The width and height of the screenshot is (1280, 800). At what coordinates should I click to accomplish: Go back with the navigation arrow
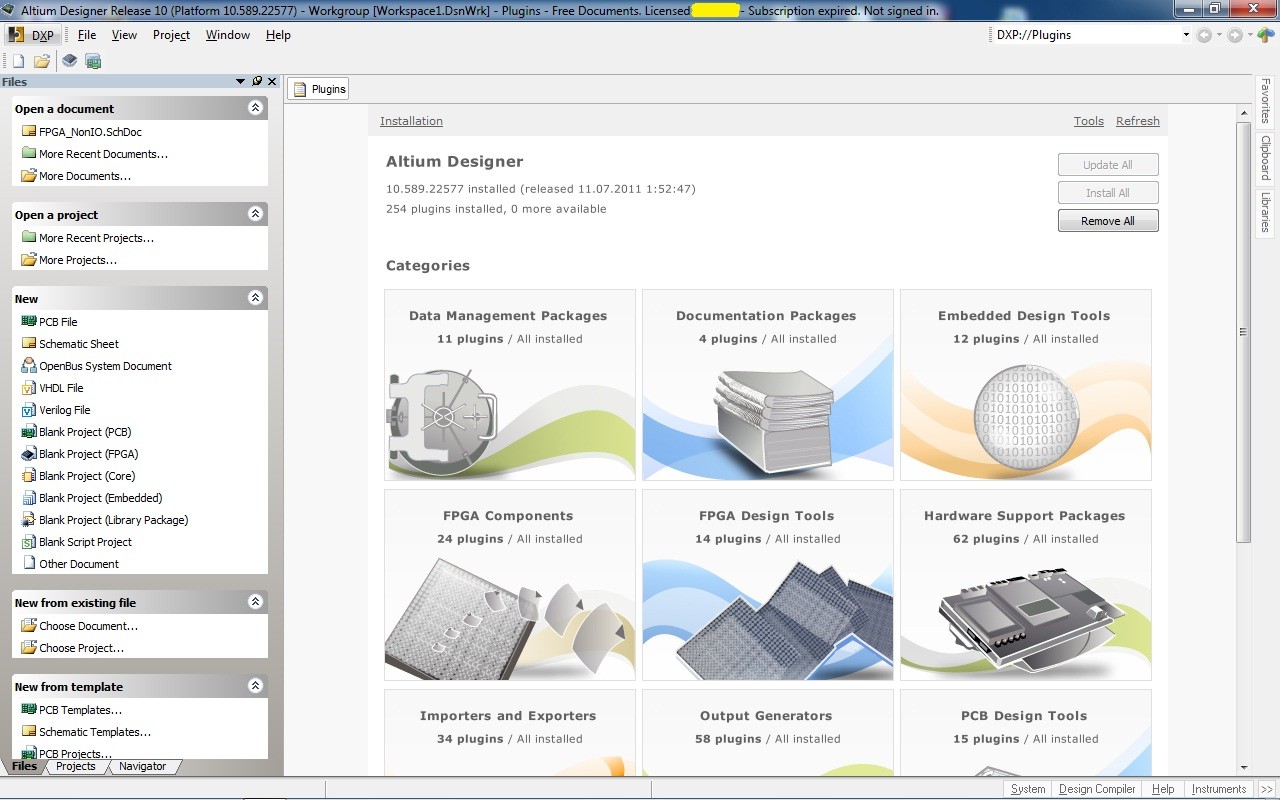[1204, 35]
